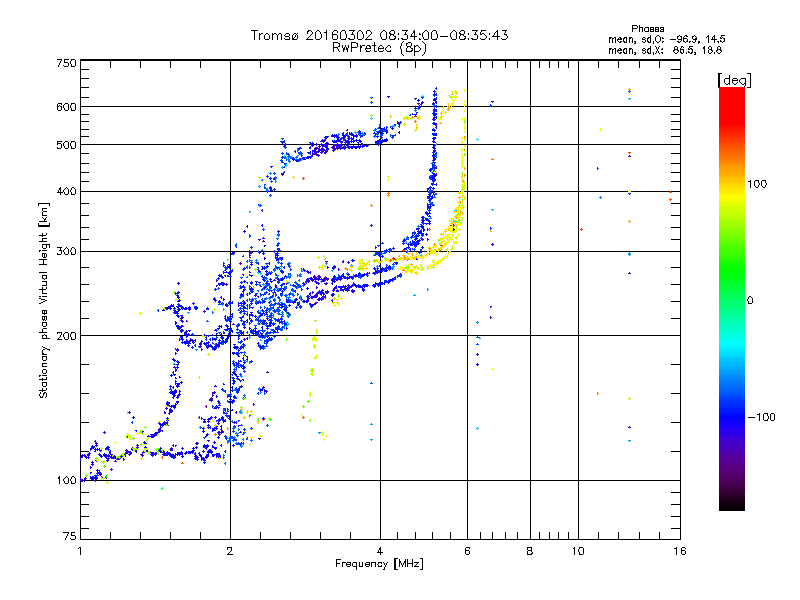The width and height of the screenshot is (800, 600).
Task: Click the x-axis label "4"
Action: pos(380,551)
